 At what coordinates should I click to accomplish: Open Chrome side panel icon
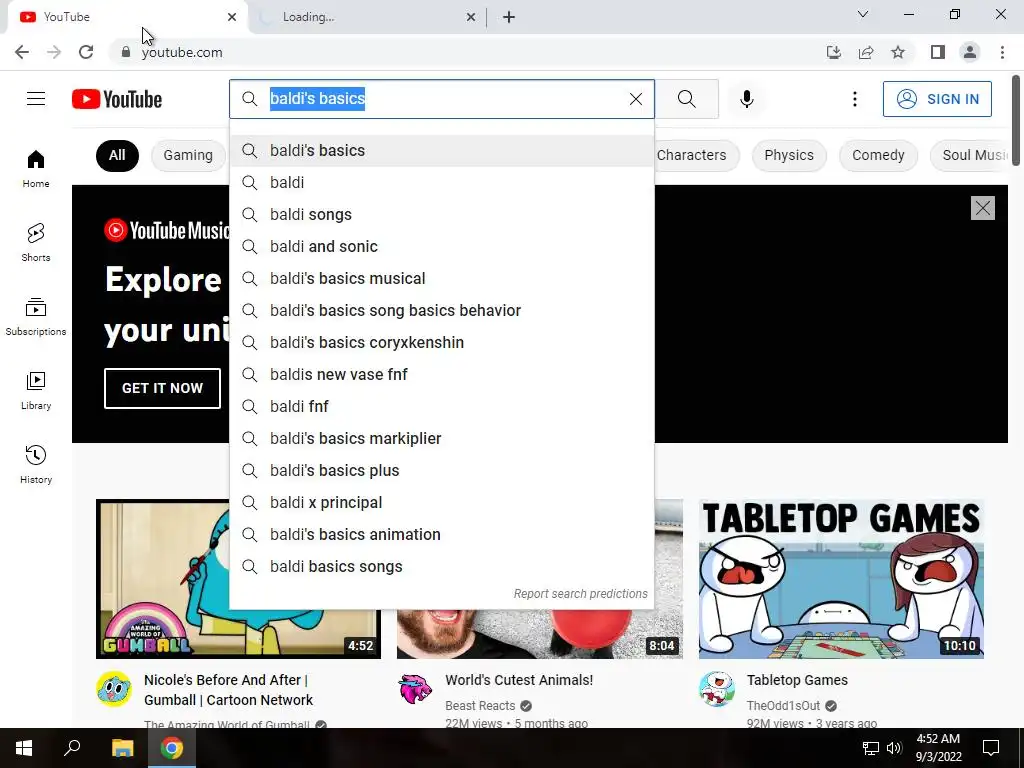point(938,52)
